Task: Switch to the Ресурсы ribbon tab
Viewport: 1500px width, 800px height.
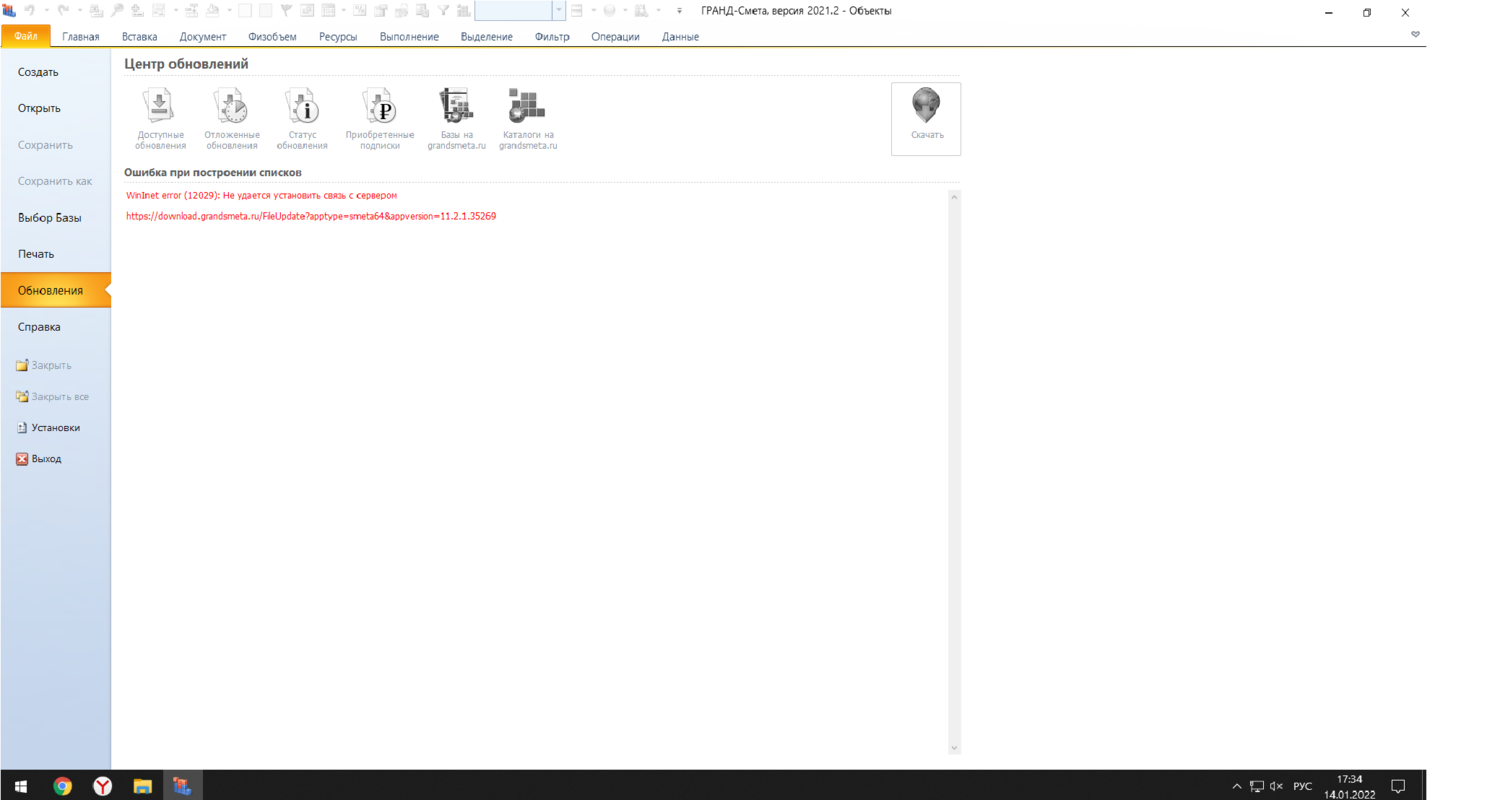Action: [x=338, y=37]
